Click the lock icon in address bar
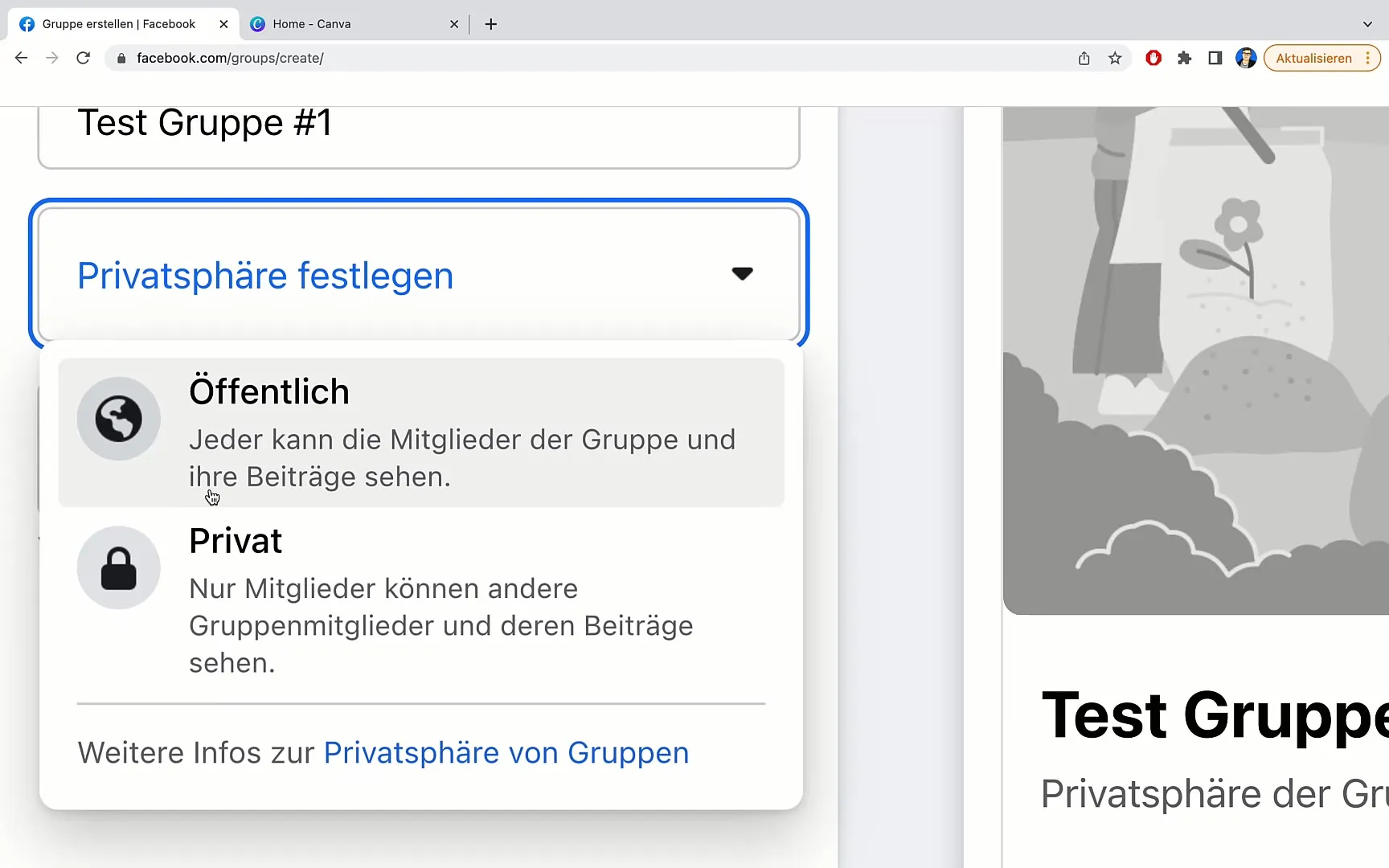Image resolution: width=1389 pixels, height=868 pixels. [x=121, y=58]
